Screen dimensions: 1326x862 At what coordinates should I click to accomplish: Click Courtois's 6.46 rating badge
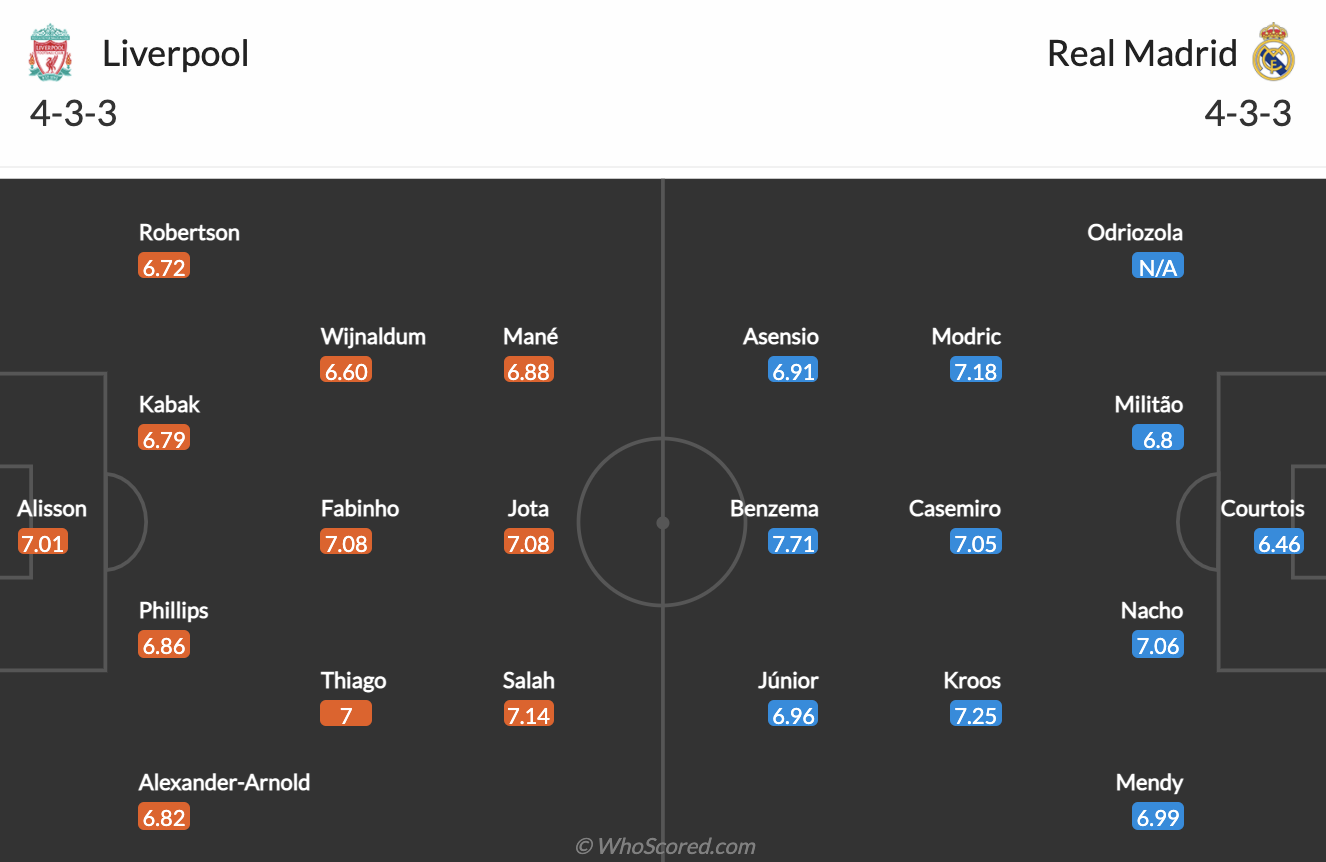(1279, 543)
